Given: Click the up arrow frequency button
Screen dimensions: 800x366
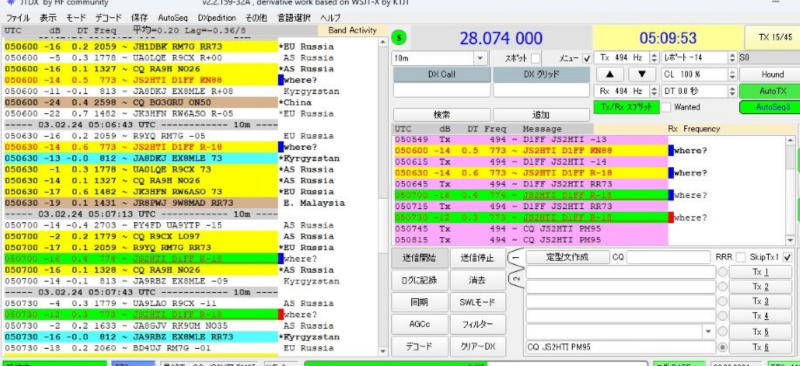Looking at the screenshot, I should tap(610, 75).
